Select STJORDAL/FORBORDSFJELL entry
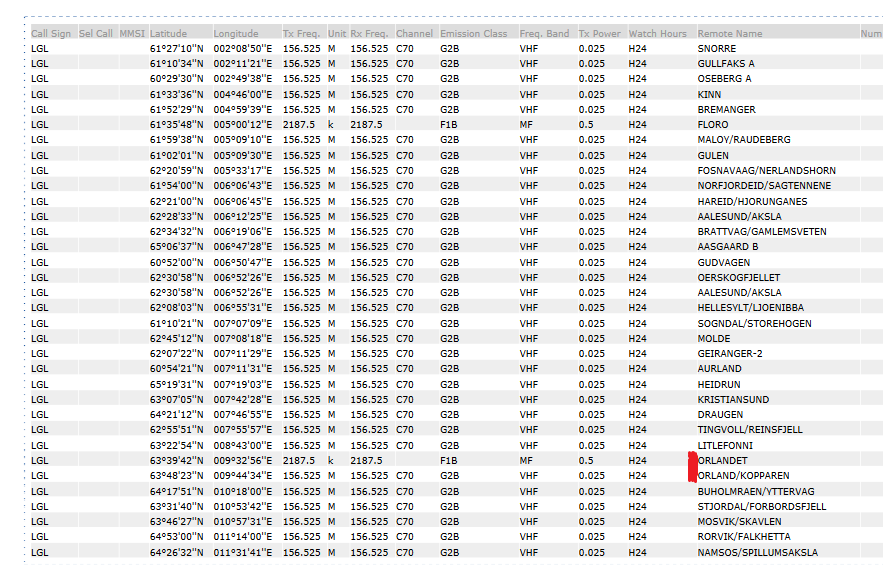The width and height of the screenshot is (883, 583). tap(761, 506)
